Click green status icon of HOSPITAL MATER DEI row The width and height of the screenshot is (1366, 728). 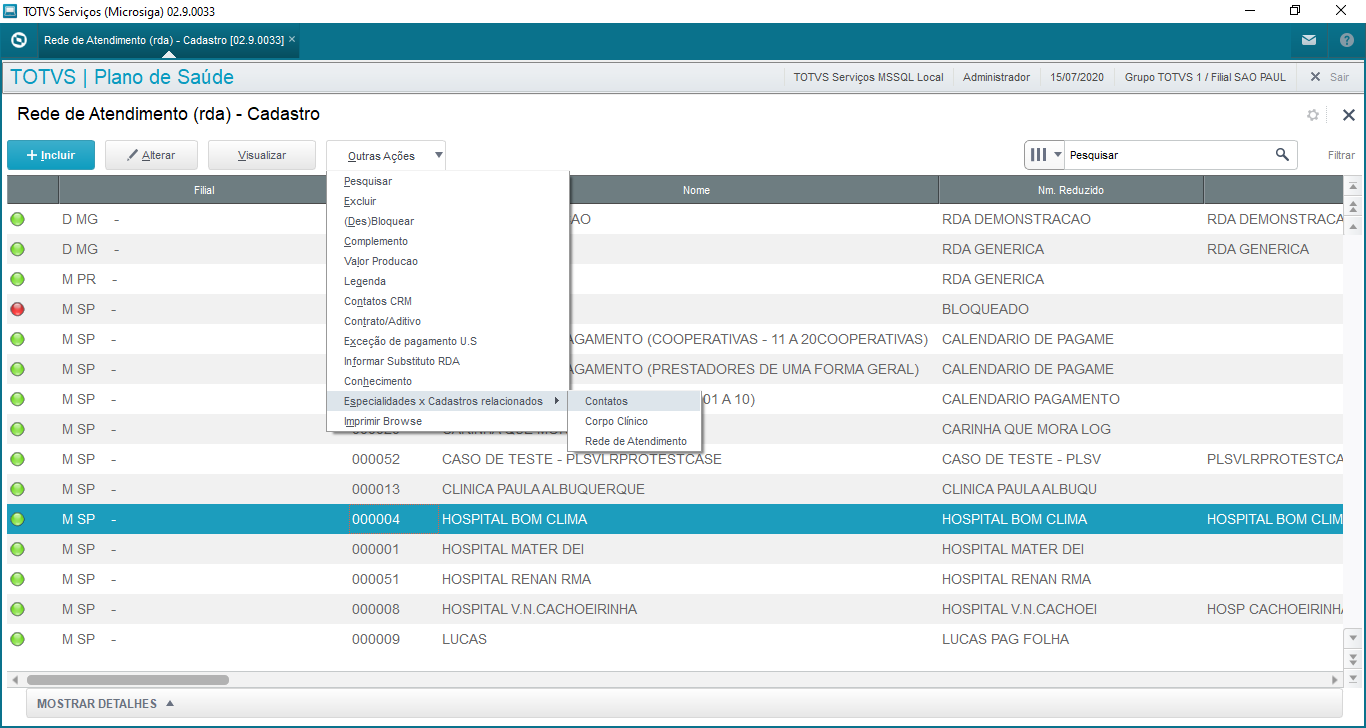(x=18, y=549)
